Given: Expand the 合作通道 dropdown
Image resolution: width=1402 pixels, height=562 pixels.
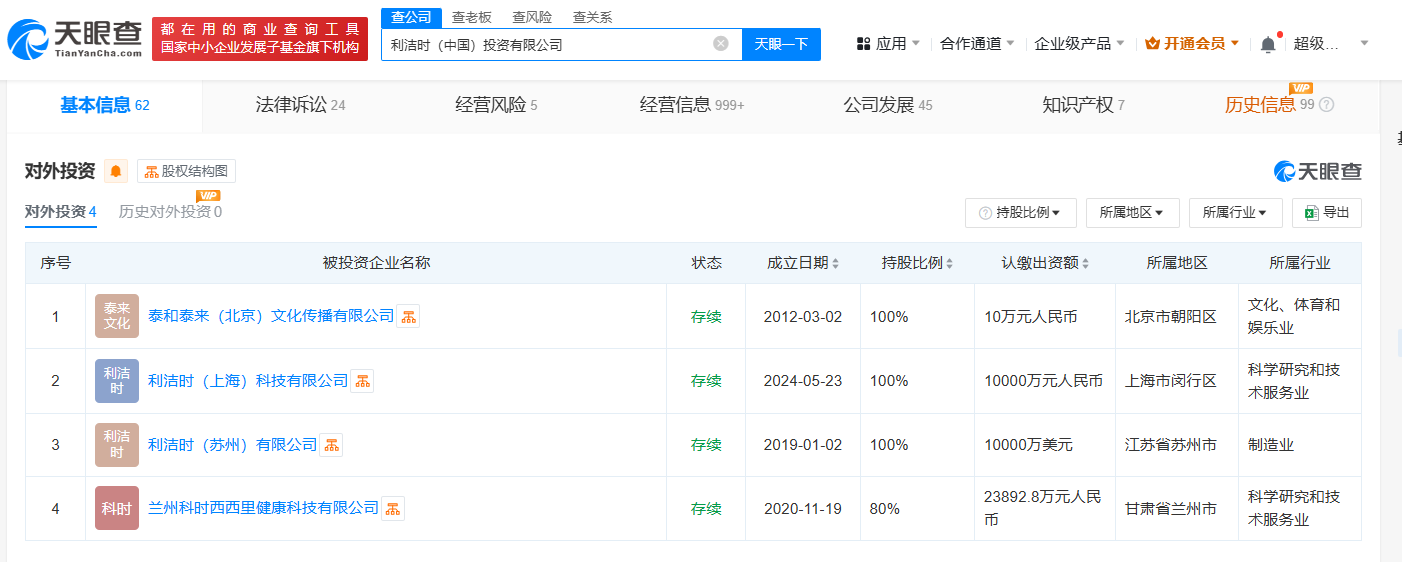Looking at the screenshot, I should point(977,44).
